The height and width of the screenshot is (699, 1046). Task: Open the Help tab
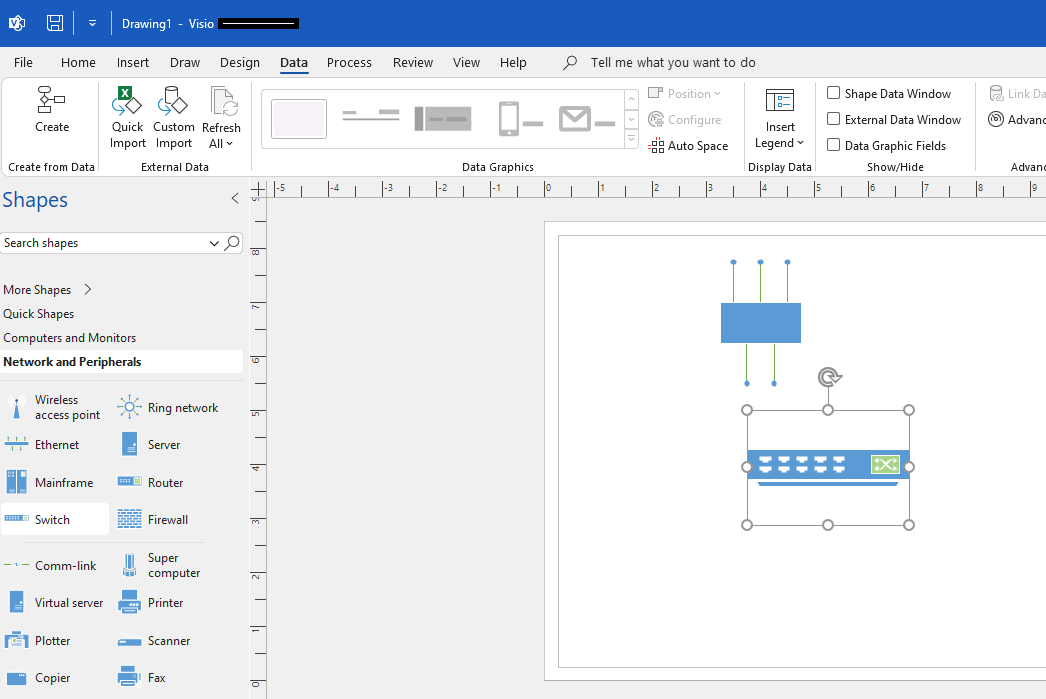click(x=513, y=63)
